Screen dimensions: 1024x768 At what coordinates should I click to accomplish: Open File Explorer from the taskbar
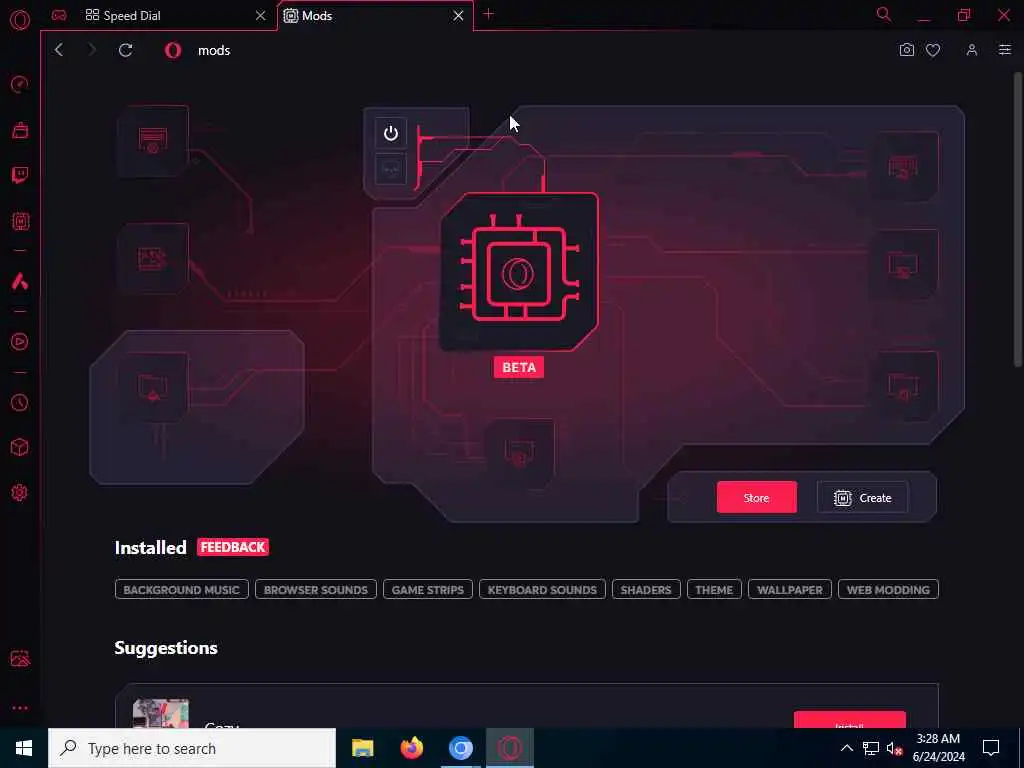(x=362, y=748)
